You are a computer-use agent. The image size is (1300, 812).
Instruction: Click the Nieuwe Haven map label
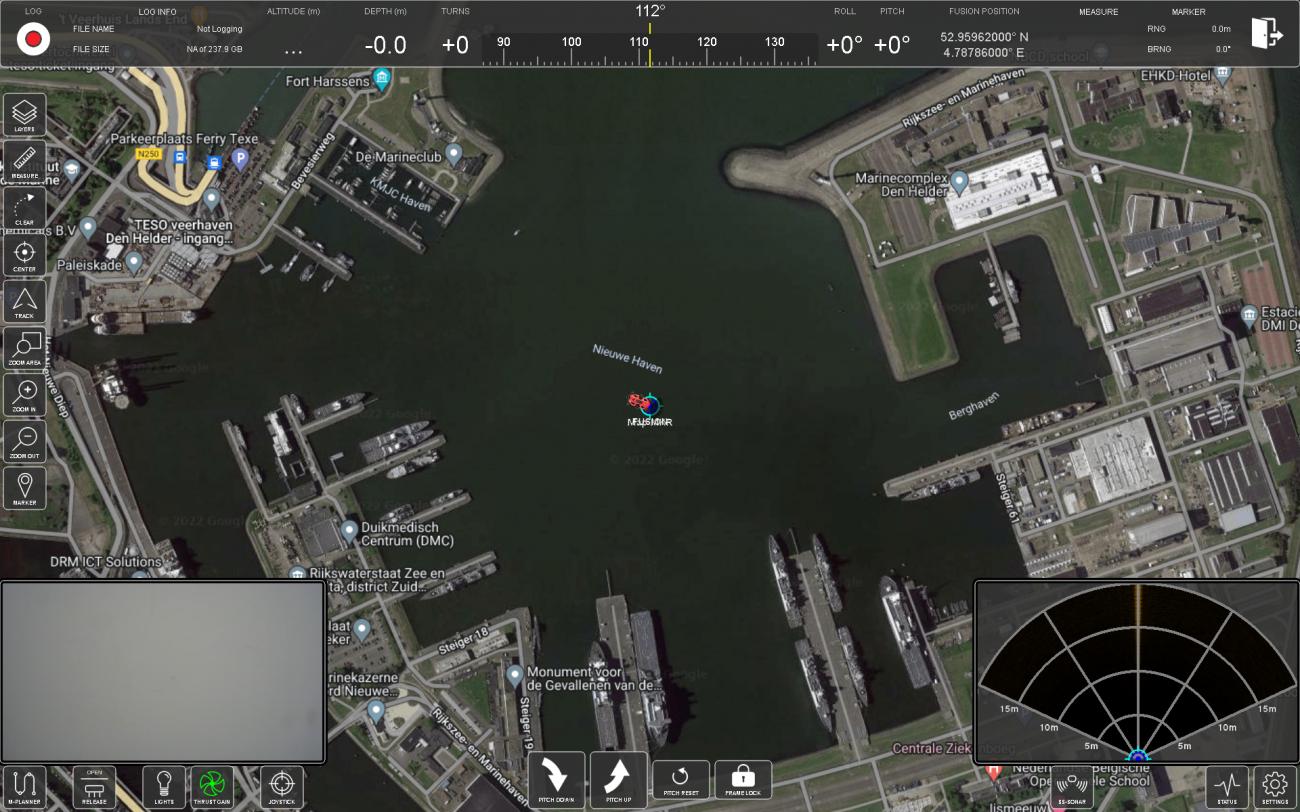coord(627,358)
